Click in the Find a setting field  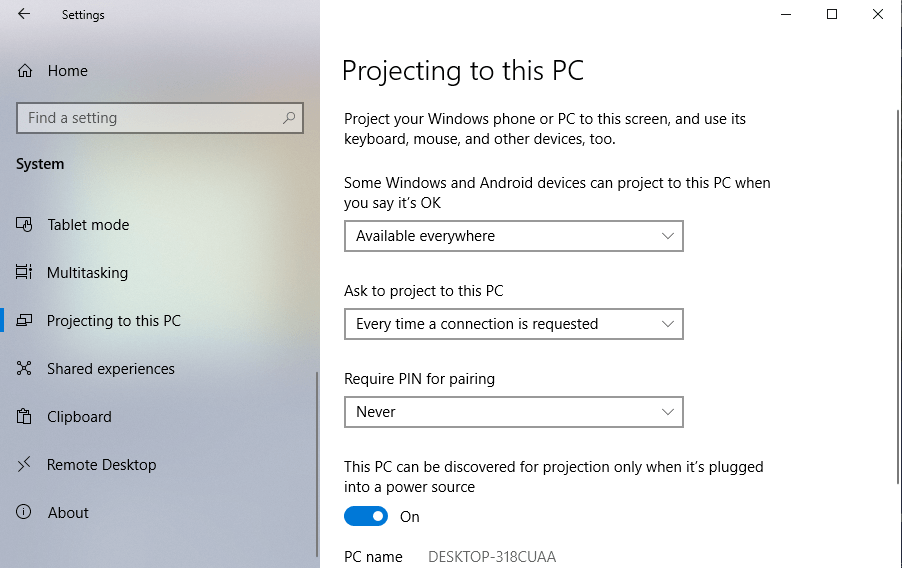click(x=160, y=118)
